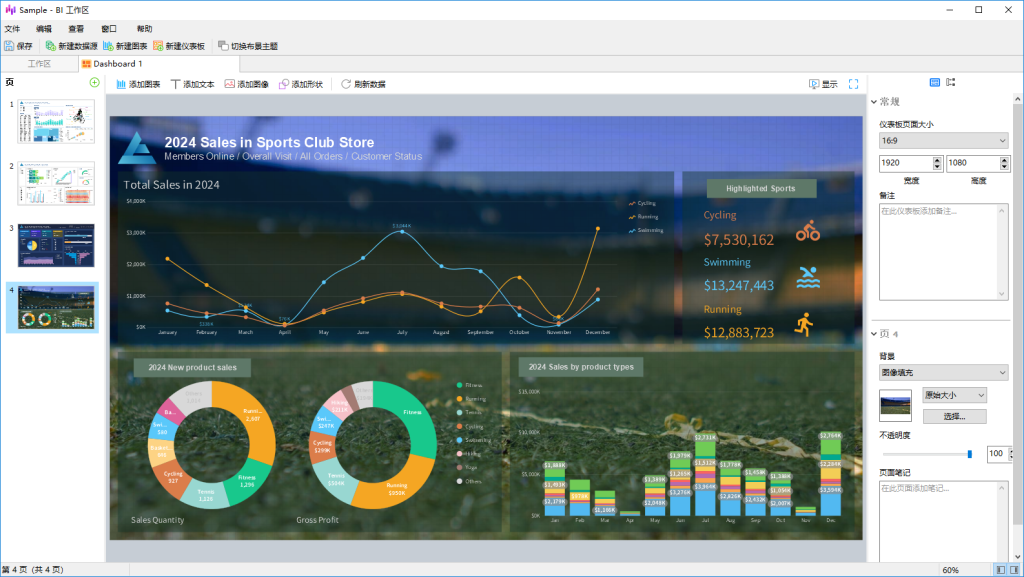Open the 图像填充 background dropdown
Image resolution: width=1024 pixels, height=577 pixels.
[943, 372]
